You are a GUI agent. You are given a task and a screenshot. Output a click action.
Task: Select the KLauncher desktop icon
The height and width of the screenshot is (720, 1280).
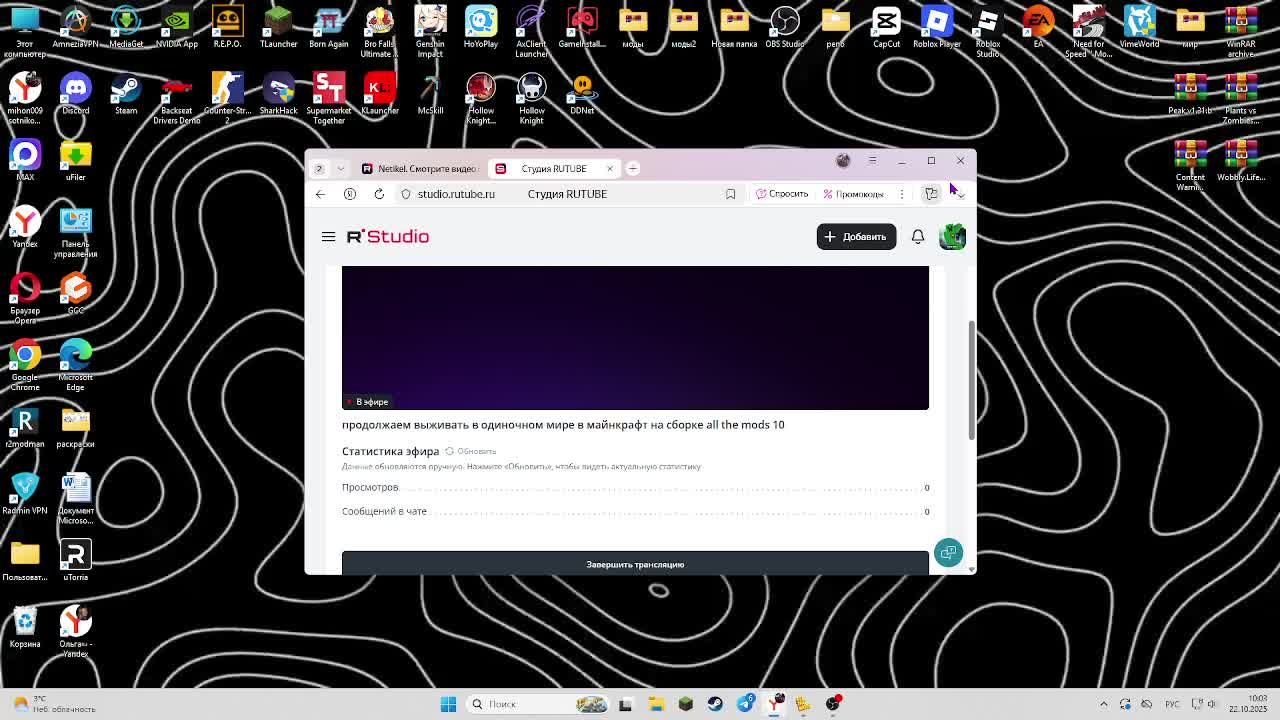point(379,96)
